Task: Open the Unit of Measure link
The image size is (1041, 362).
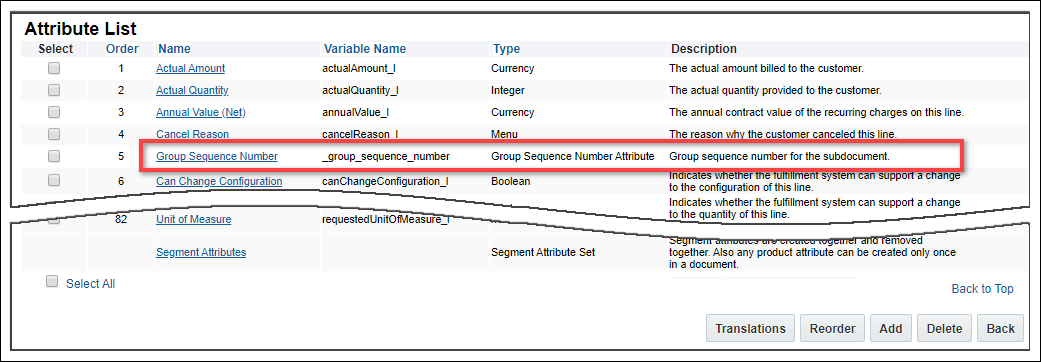Action: pyautogui.click(x=194, y=219)
